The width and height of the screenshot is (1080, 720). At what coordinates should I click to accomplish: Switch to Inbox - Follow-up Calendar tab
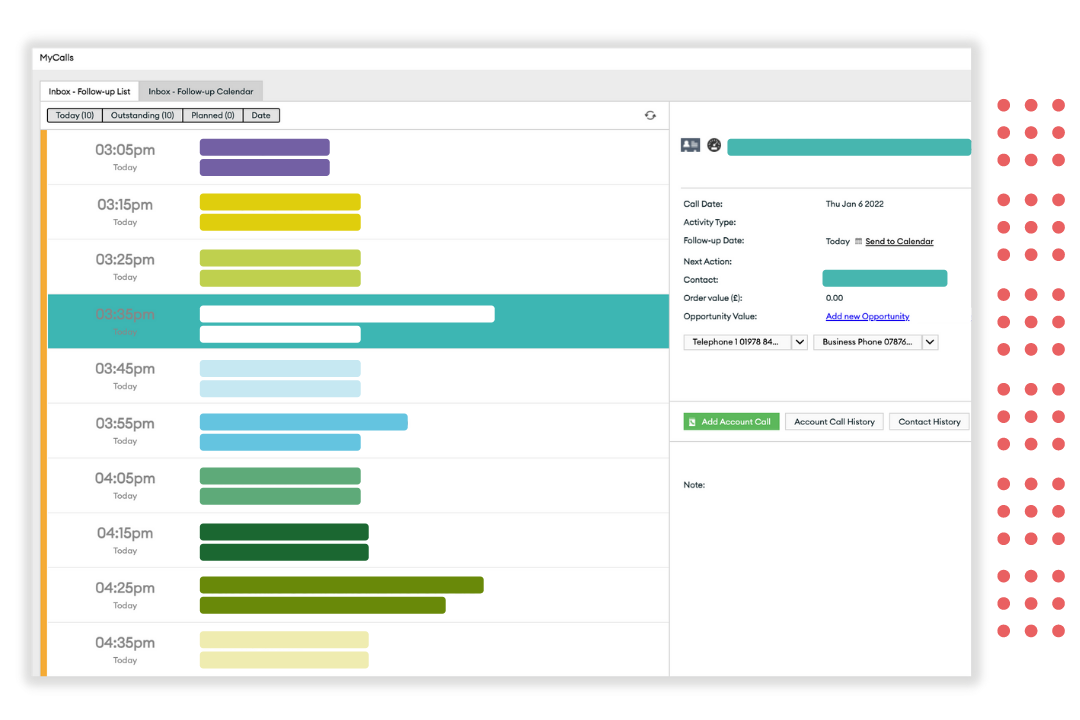click(x=201, y=91)
